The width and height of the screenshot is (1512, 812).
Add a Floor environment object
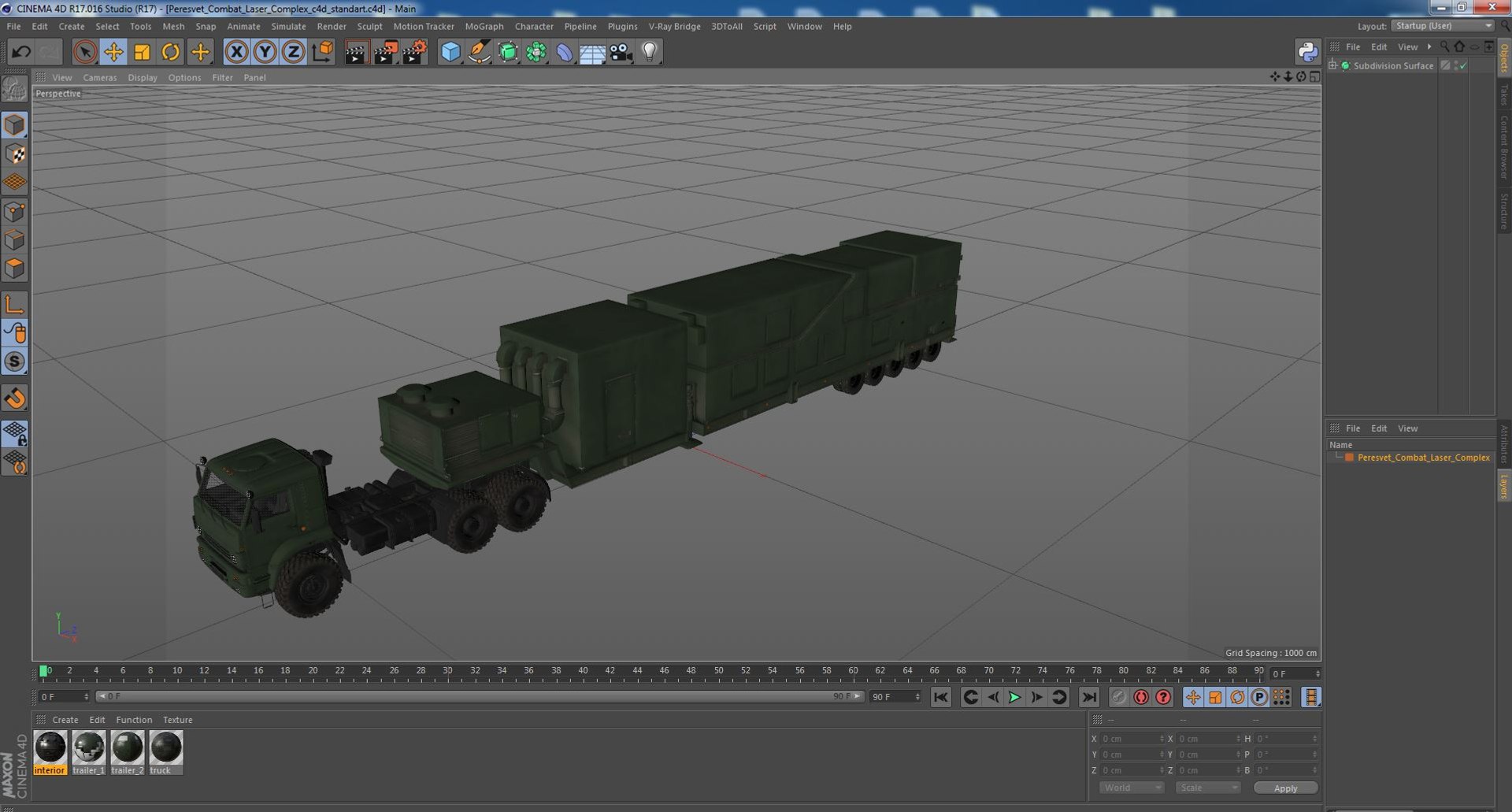[592, 52]
